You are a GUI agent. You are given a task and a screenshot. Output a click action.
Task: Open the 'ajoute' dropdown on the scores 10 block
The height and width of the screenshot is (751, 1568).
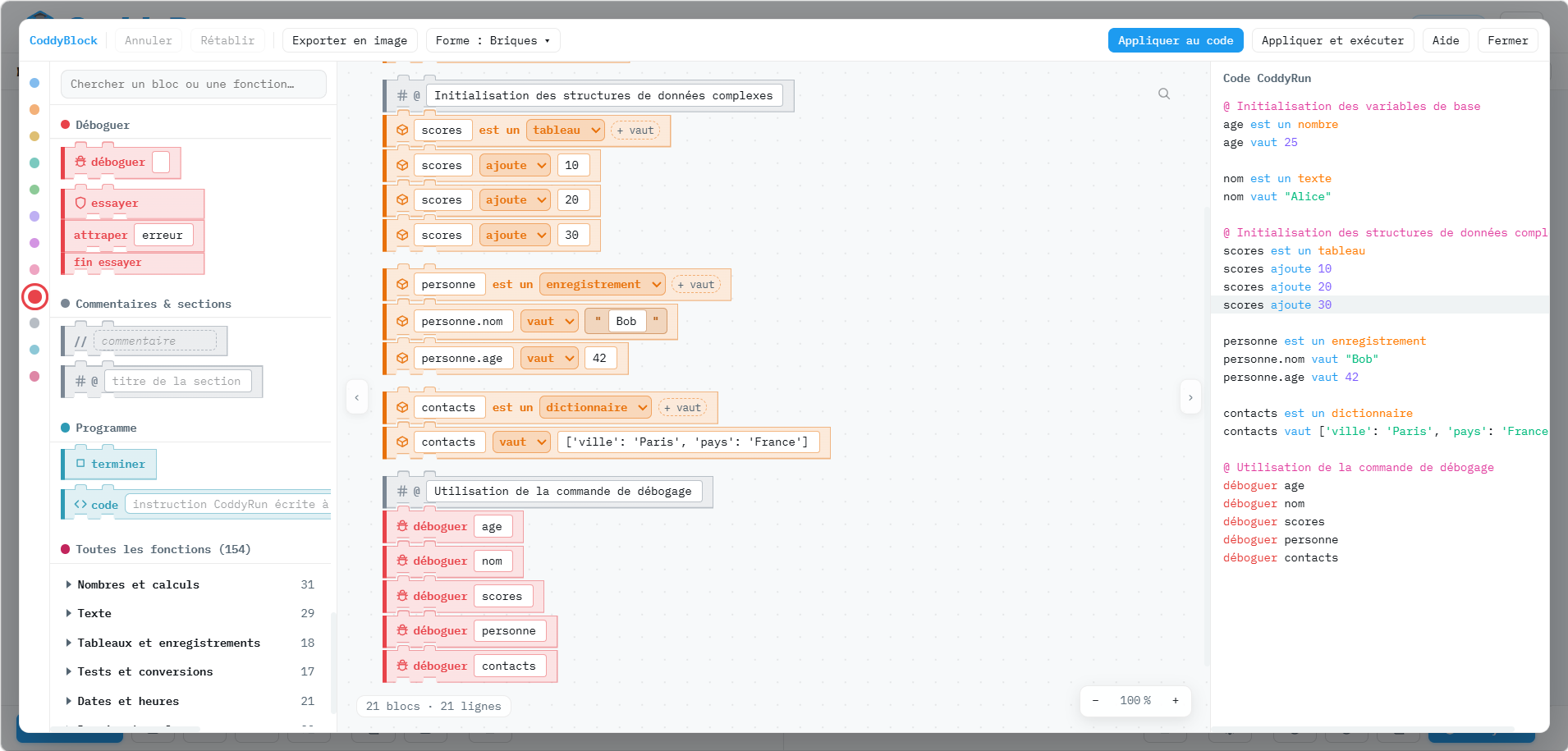tap(515, 165)
